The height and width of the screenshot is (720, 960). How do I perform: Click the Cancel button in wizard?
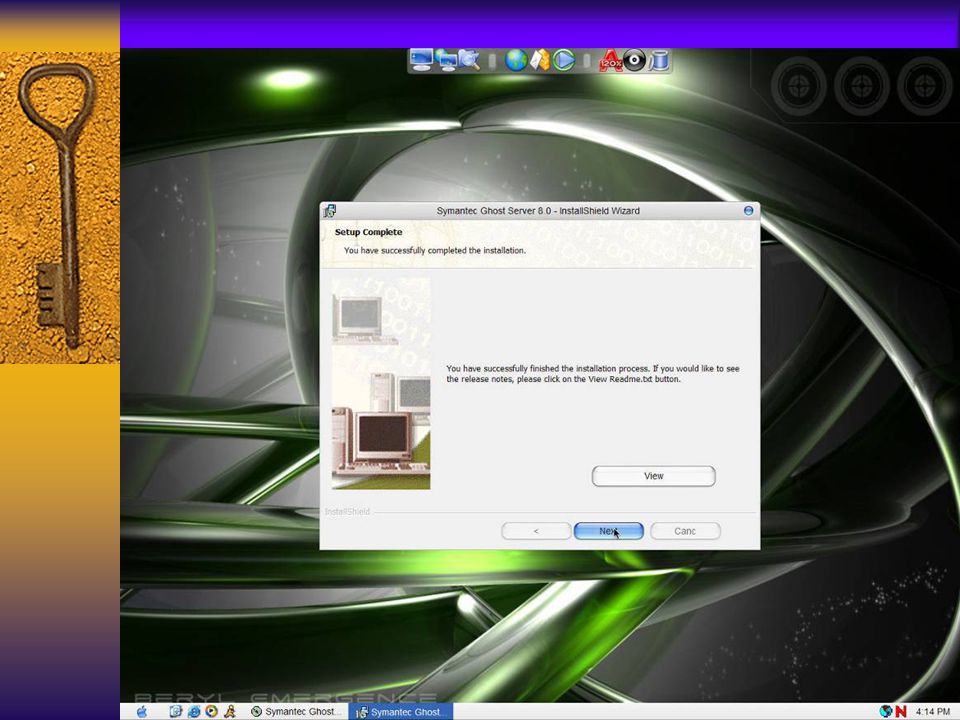(x=685, y=531)
